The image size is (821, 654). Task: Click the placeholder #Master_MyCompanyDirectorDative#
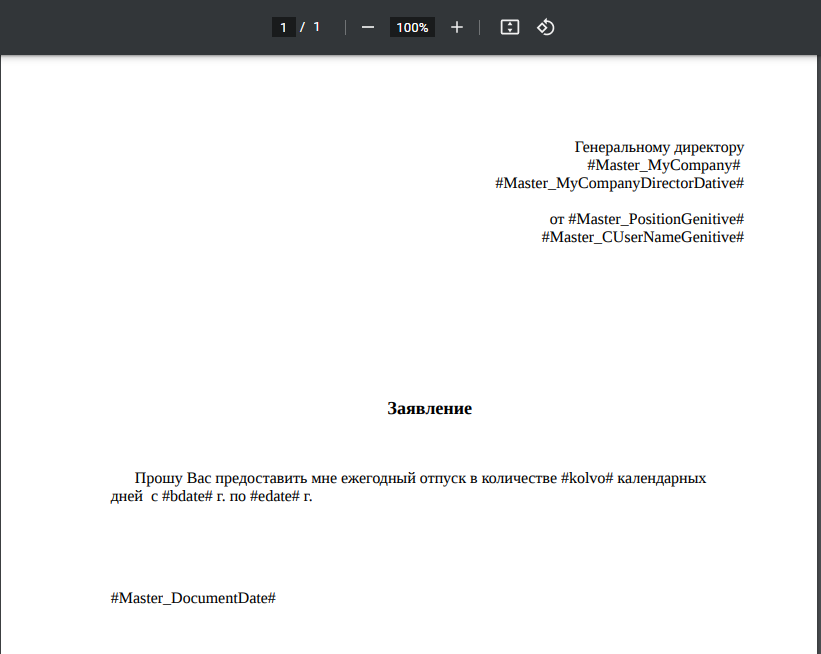[619, 183]
